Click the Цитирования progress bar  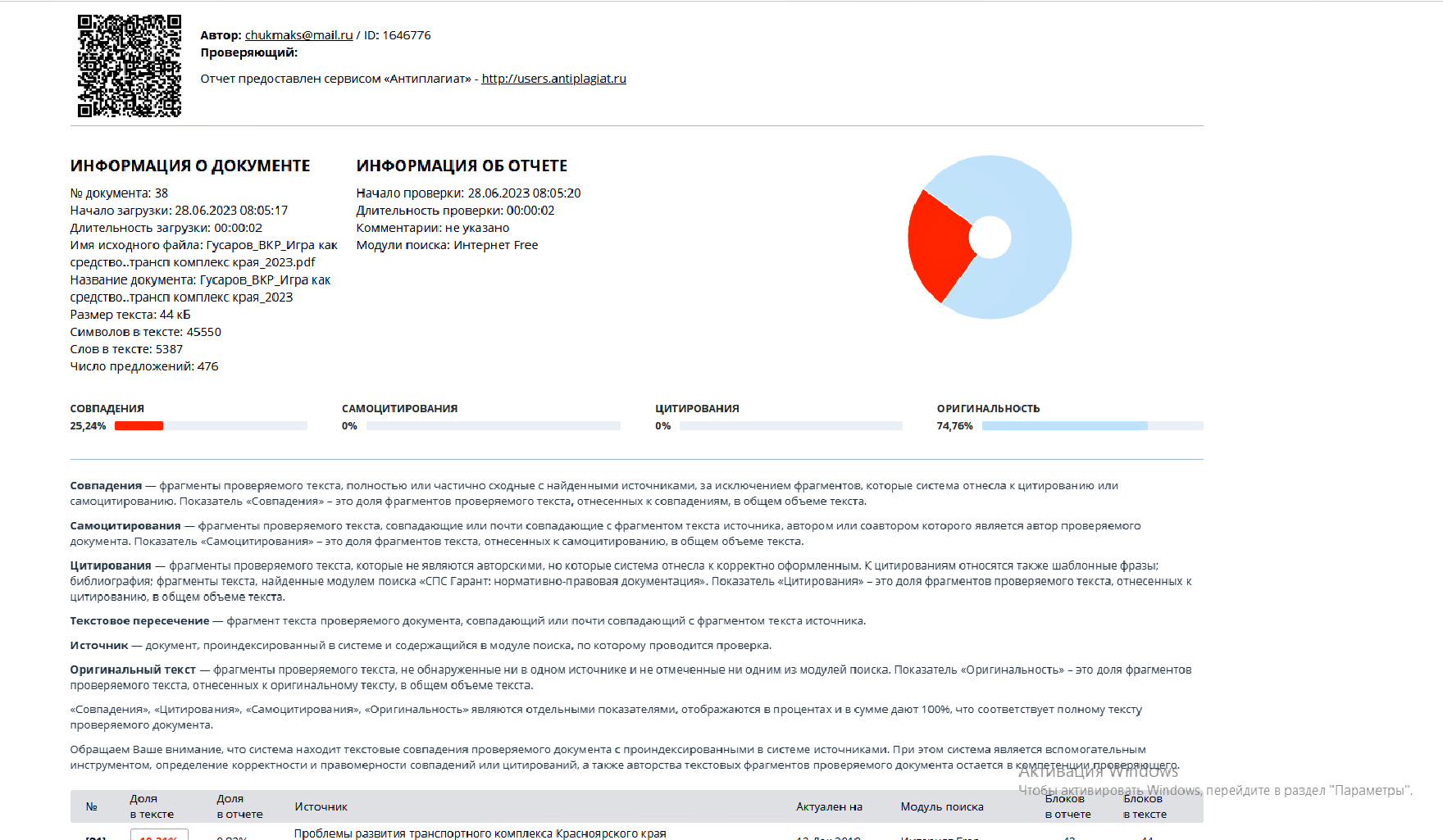[790, 426]
